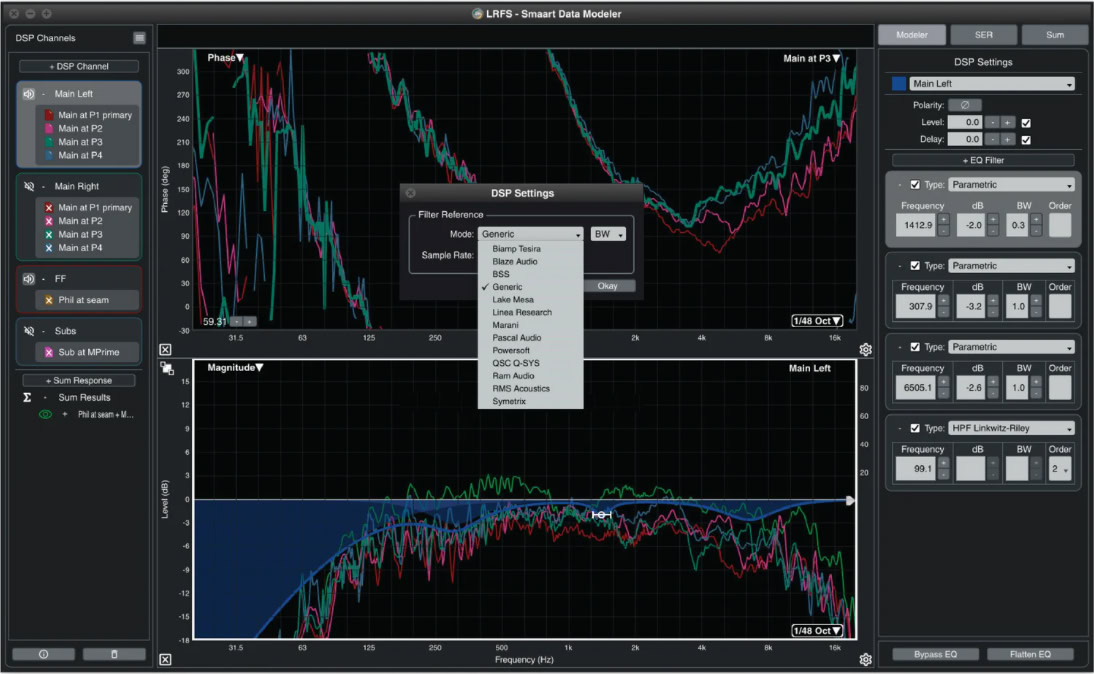Expand the Magnitude plot type menu

coord(233,368)
